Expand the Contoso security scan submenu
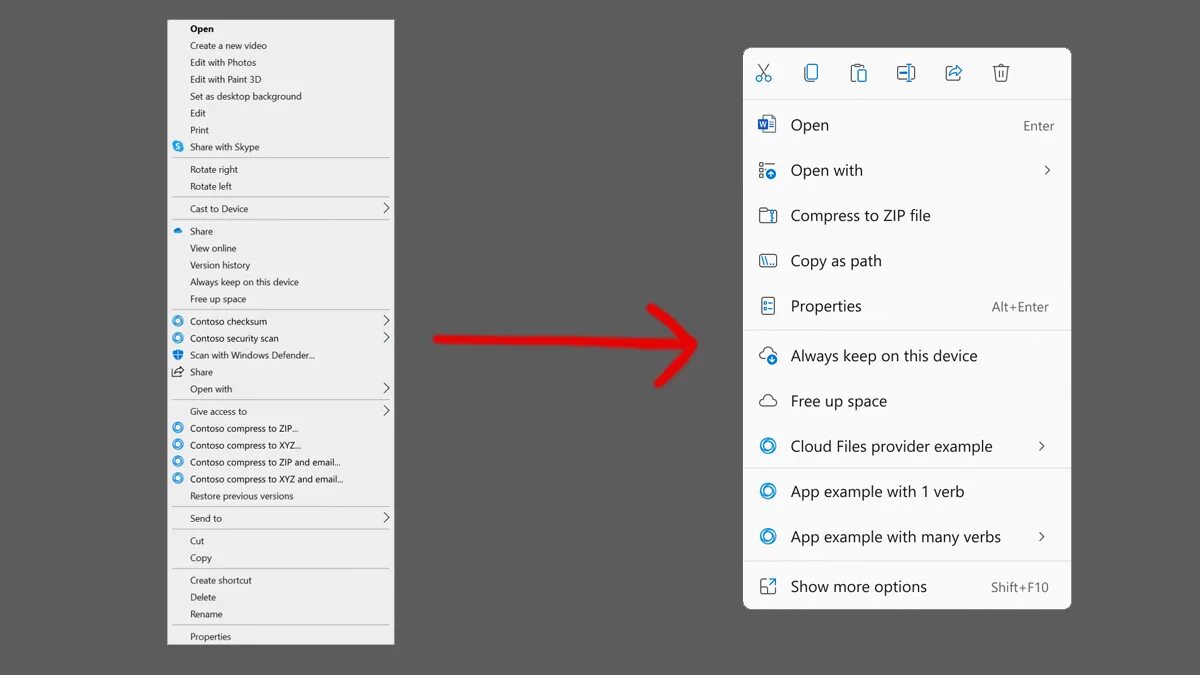1200x675 pixels. coord(386,338)
